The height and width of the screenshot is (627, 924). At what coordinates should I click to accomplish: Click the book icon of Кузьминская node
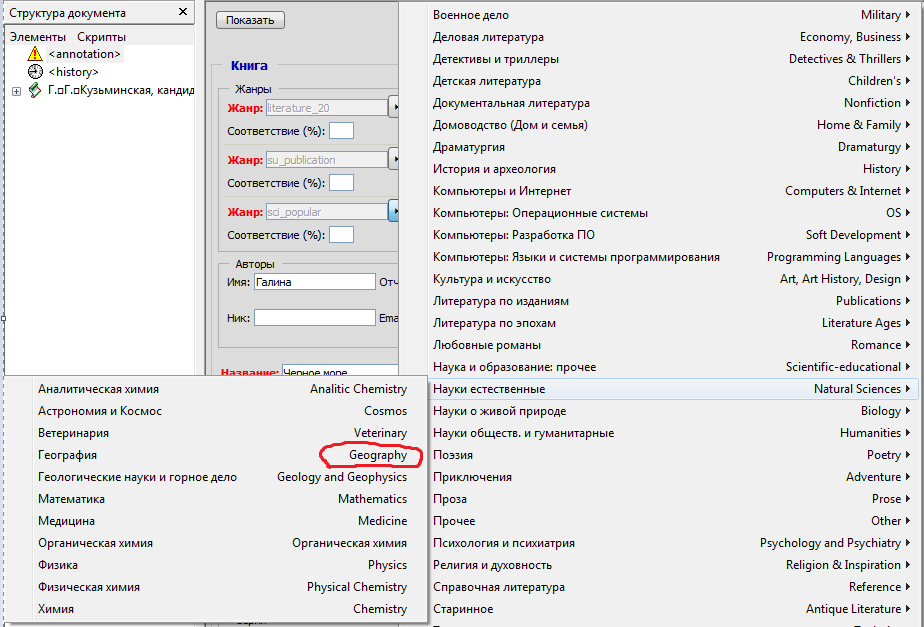tap(35, 91)
